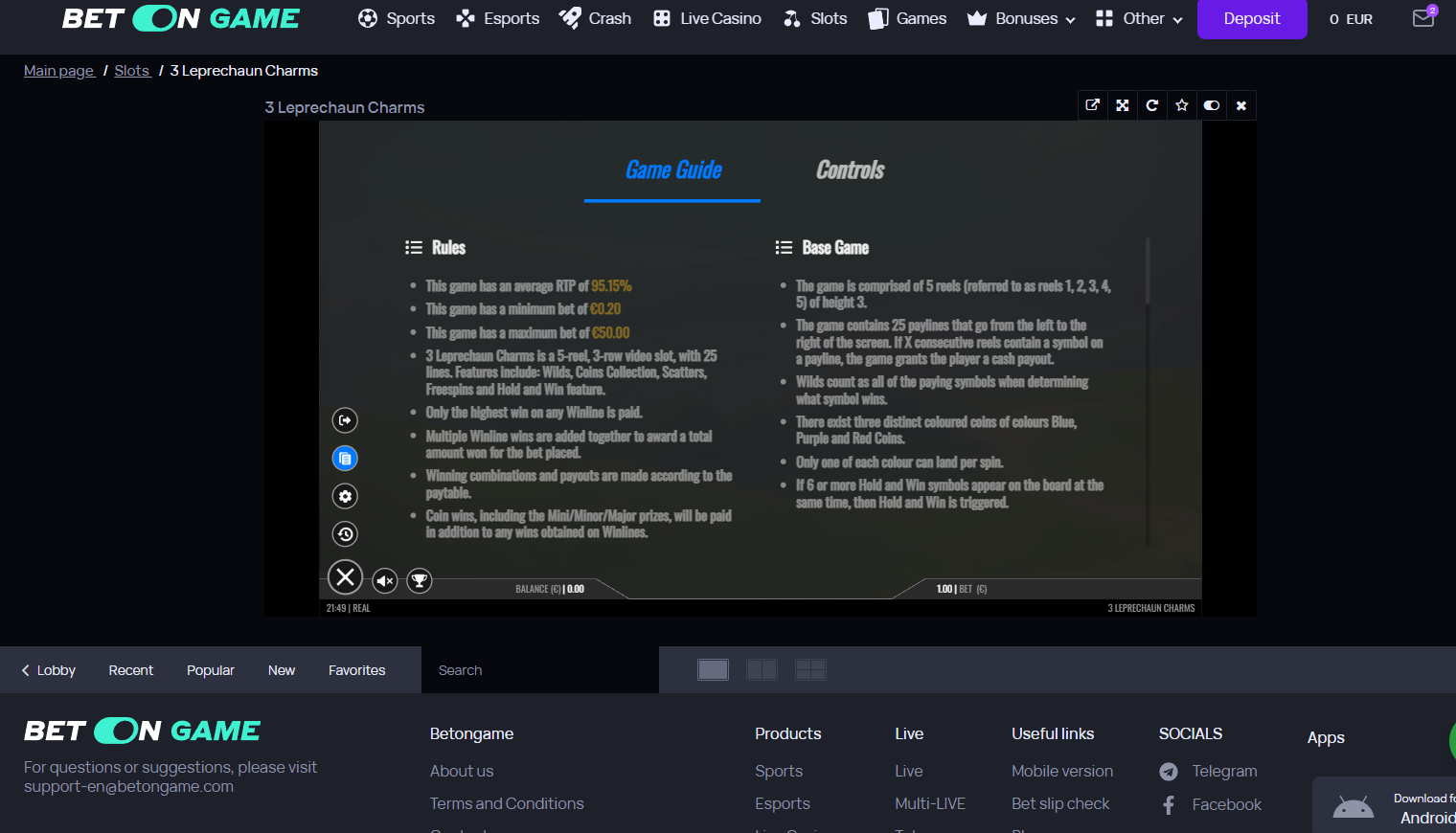This screenshot has height=833, width=1456.
Task: Select four-game grid view layout
Action: coord(810,670)
